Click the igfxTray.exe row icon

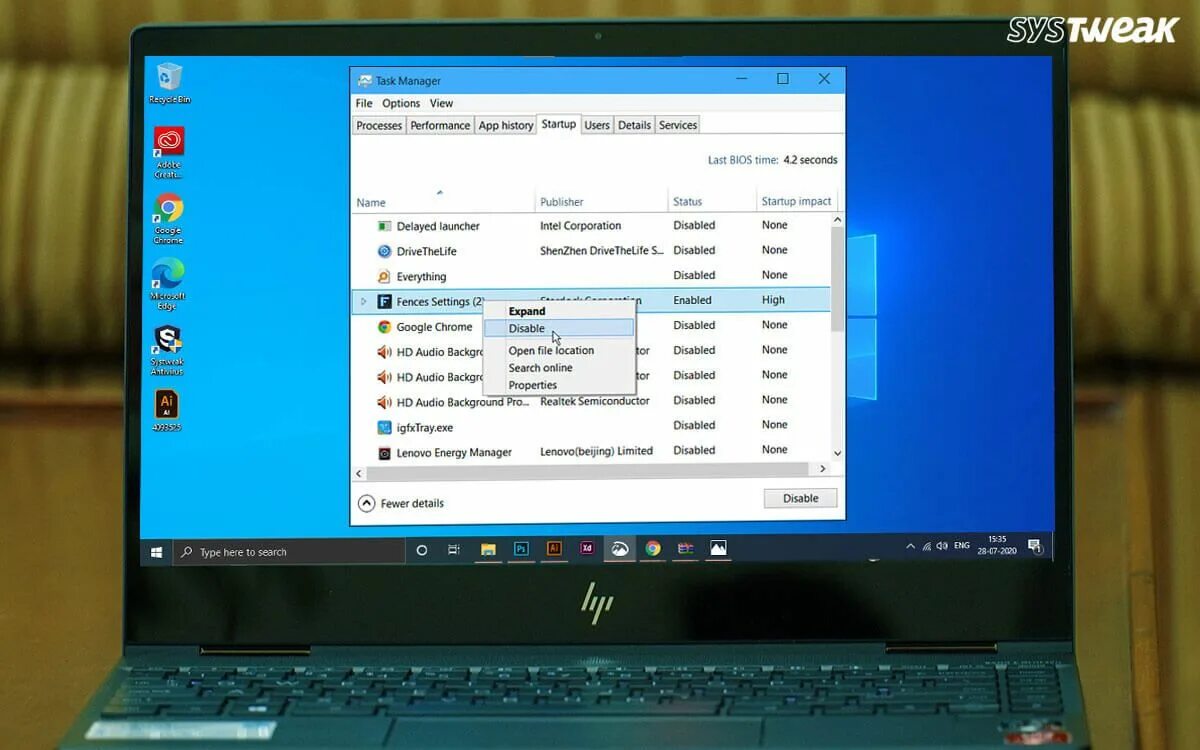point(384,427)
